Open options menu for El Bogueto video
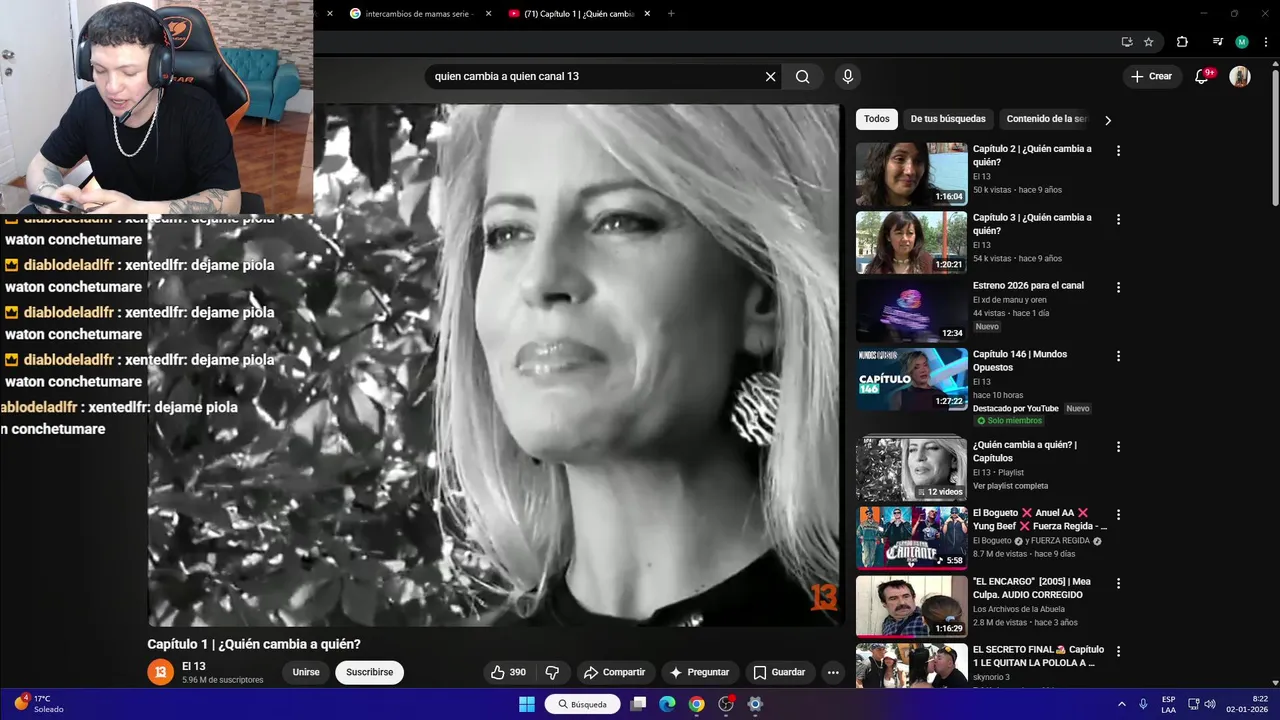The width and height of the screenshot is (1280, 720). (x=1118, y=515)
